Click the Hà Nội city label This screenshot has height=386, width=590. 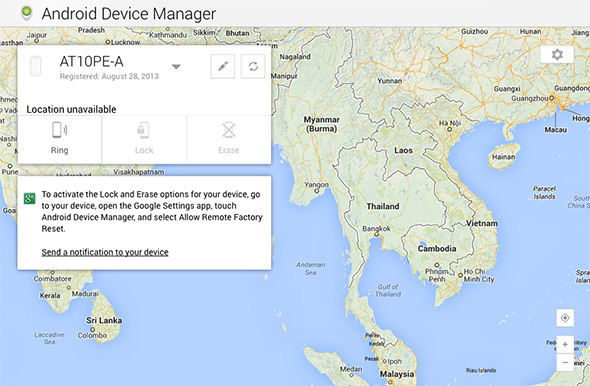450,123
